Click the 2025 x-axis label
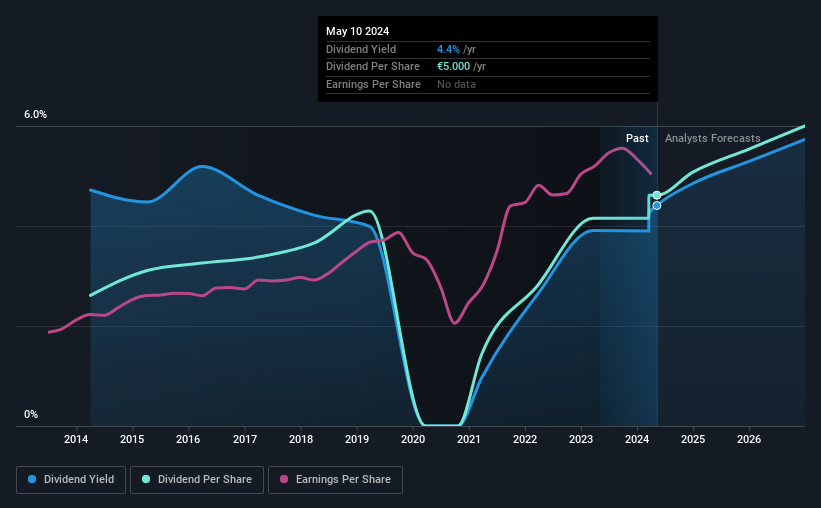821x508 pixels. point(693,439)
